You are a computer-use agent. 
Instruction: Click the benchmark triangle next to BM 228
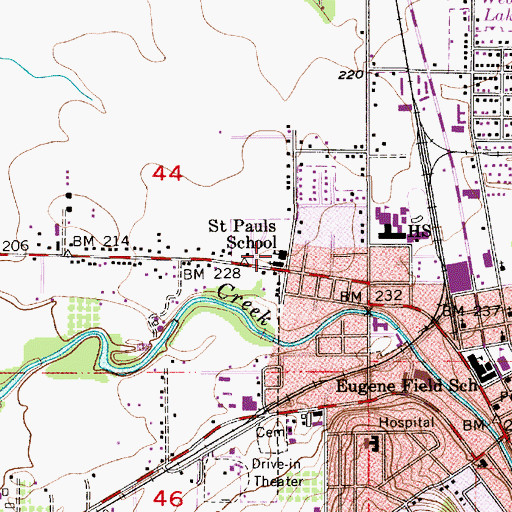point(246,261)
